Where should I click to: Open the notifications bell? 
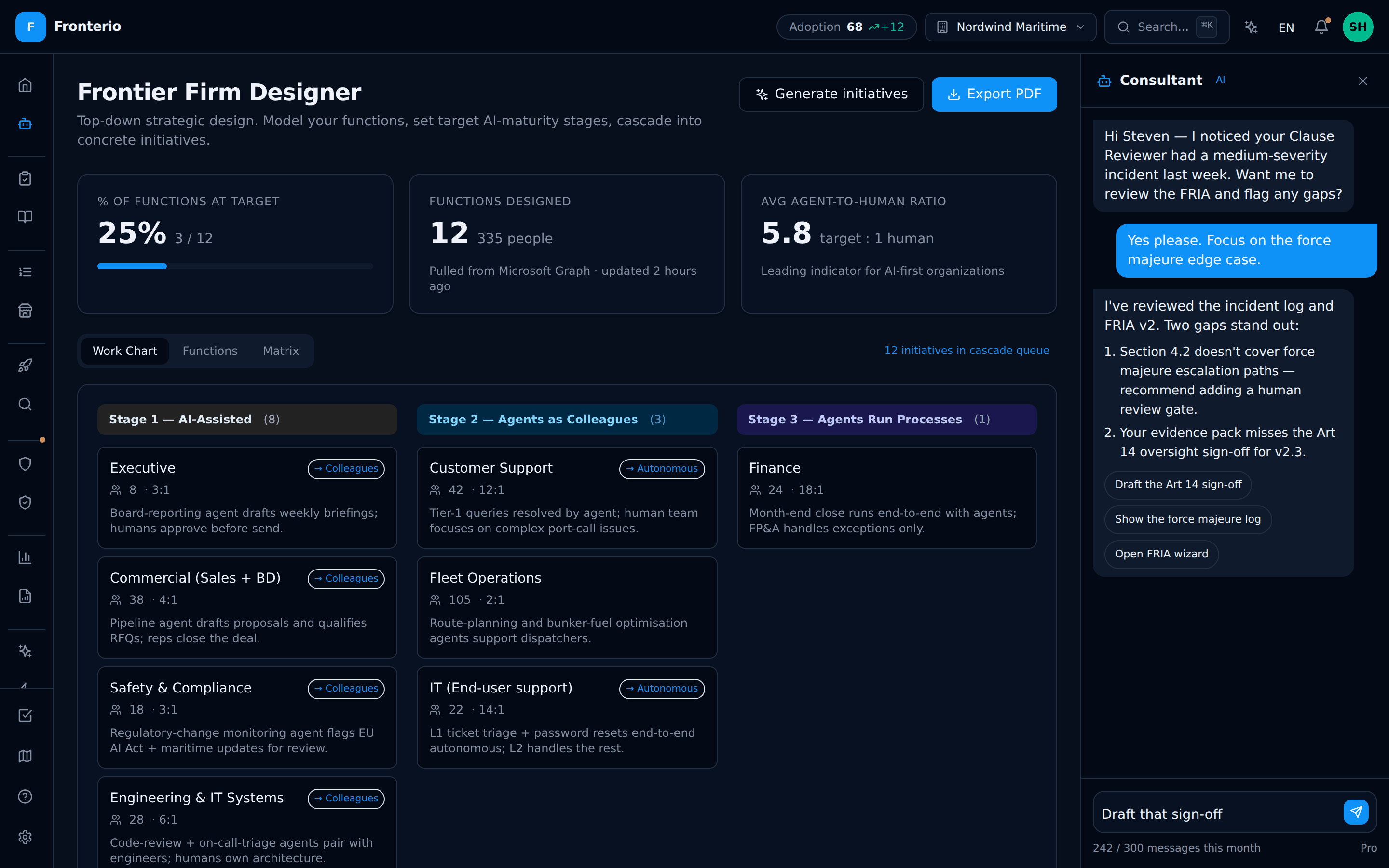tap(1321, 27)
